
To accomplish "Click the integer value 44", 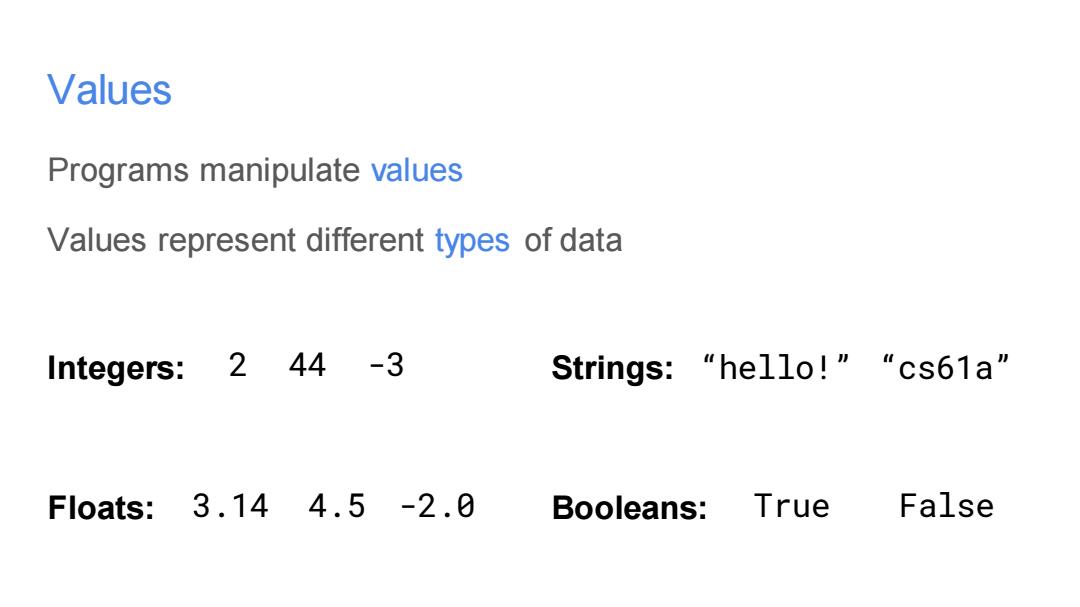I will (307, 365).
